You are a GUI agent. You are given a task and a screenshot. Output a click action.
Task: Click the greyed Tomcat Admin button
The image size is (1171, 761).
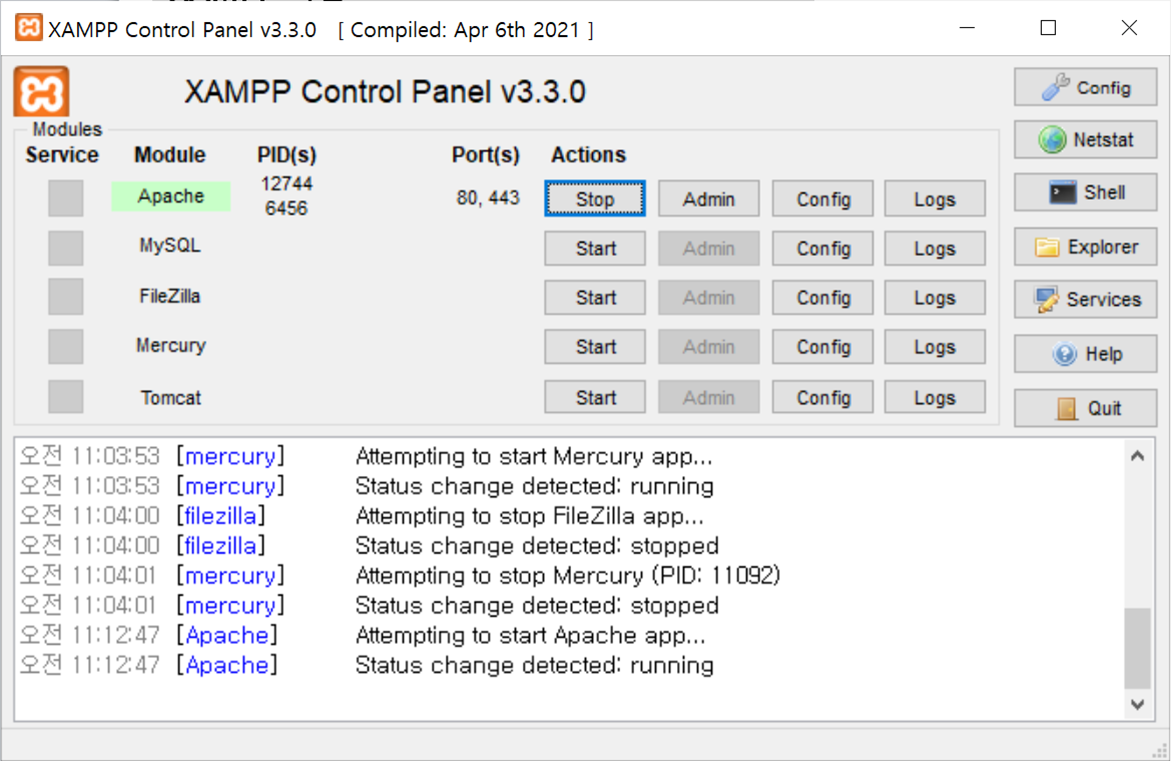point(709,397)
